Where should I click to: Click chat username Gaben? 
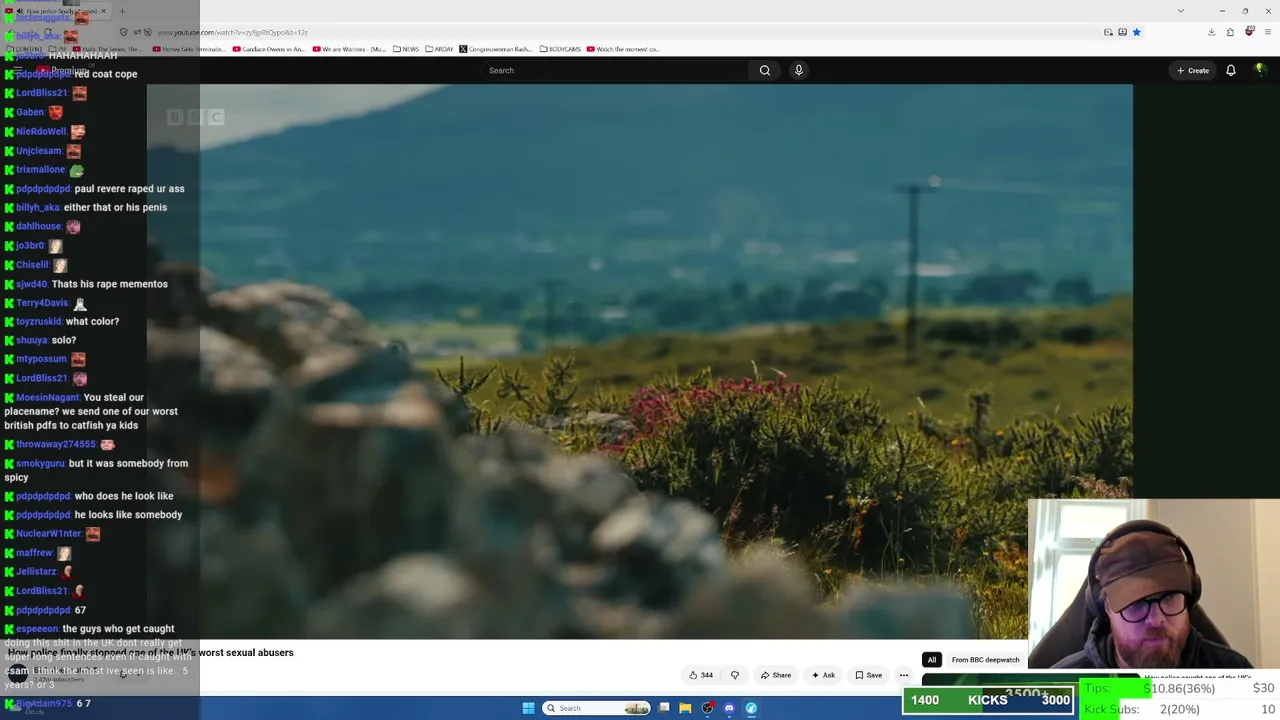[x=29, y=112]
